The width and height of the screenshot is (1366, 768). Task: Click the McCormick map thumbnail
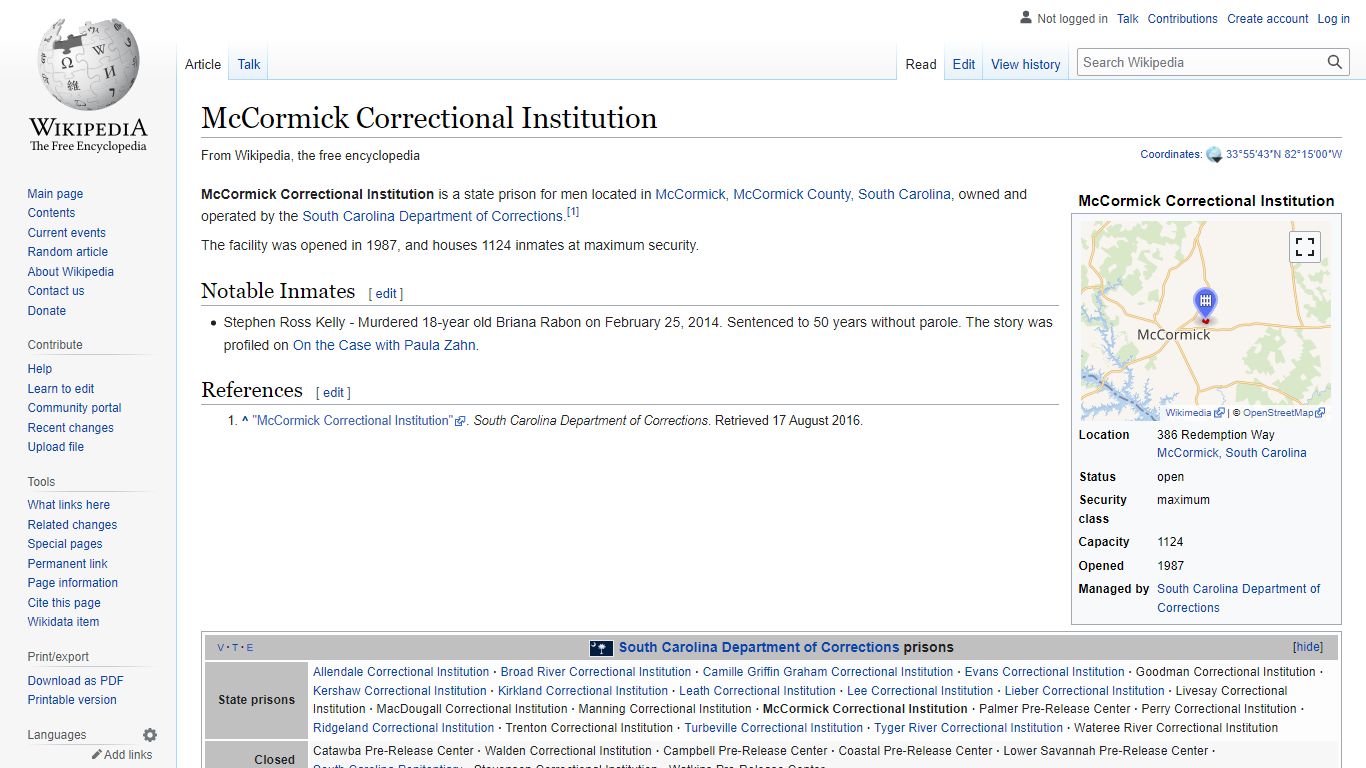(1206, 320)
